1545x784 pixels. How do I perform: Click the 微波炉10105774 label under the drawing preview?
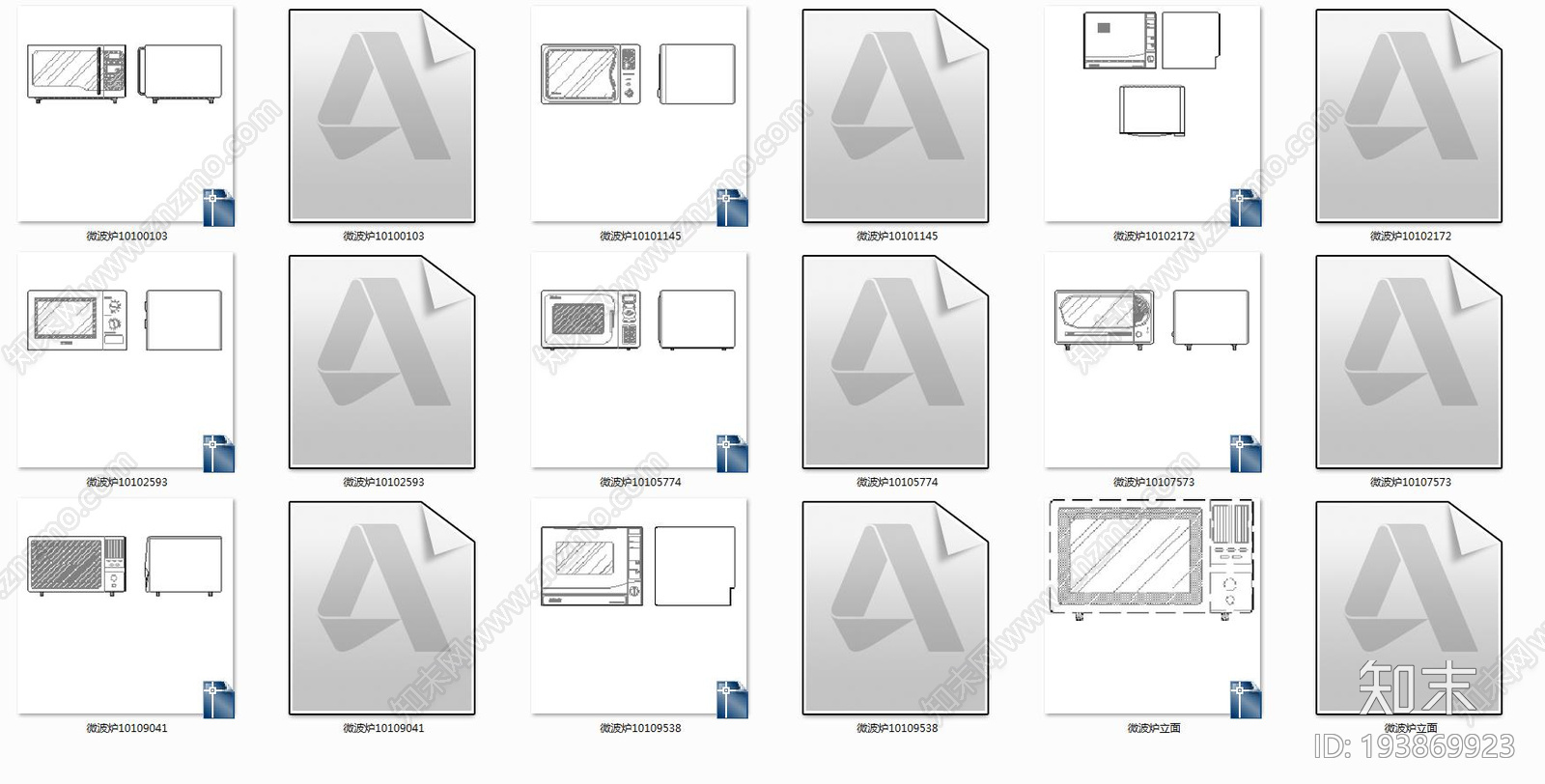640,482
